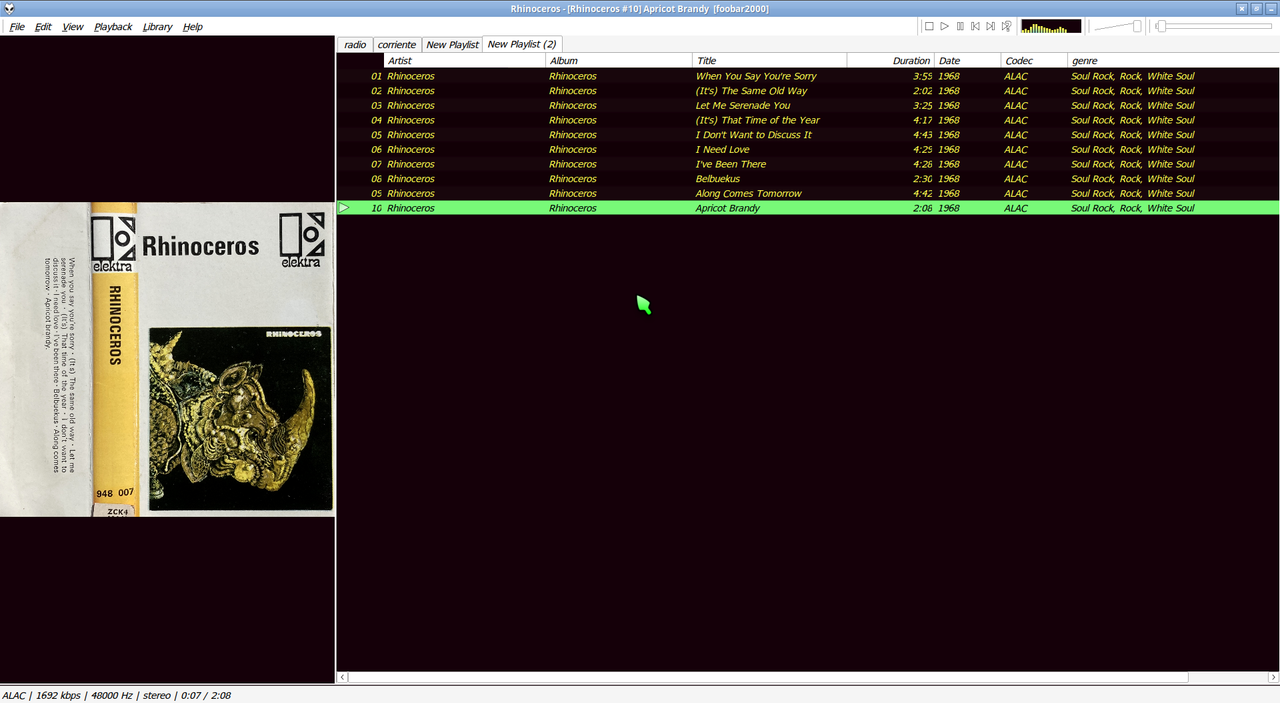The width and height of the screenshot is (1280, 703).
Task: Select track (It's) That Time of the Year
Action: (x=808, y=120)
